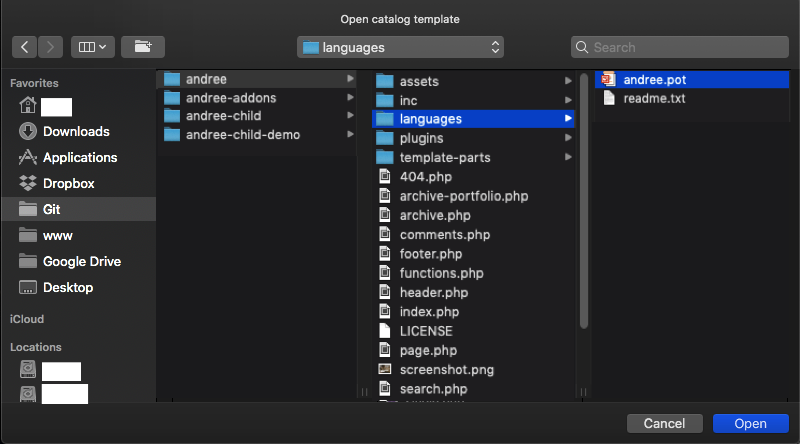Click the middle column vertical scrollbar

584,201
